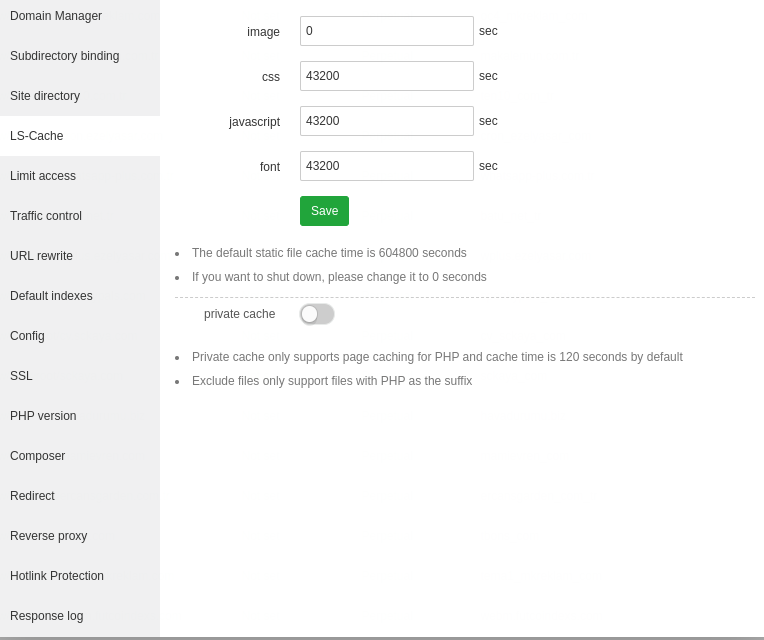Focus the image cache time field
The width and height of the screenshot is (764, 640).
(387, 31)
